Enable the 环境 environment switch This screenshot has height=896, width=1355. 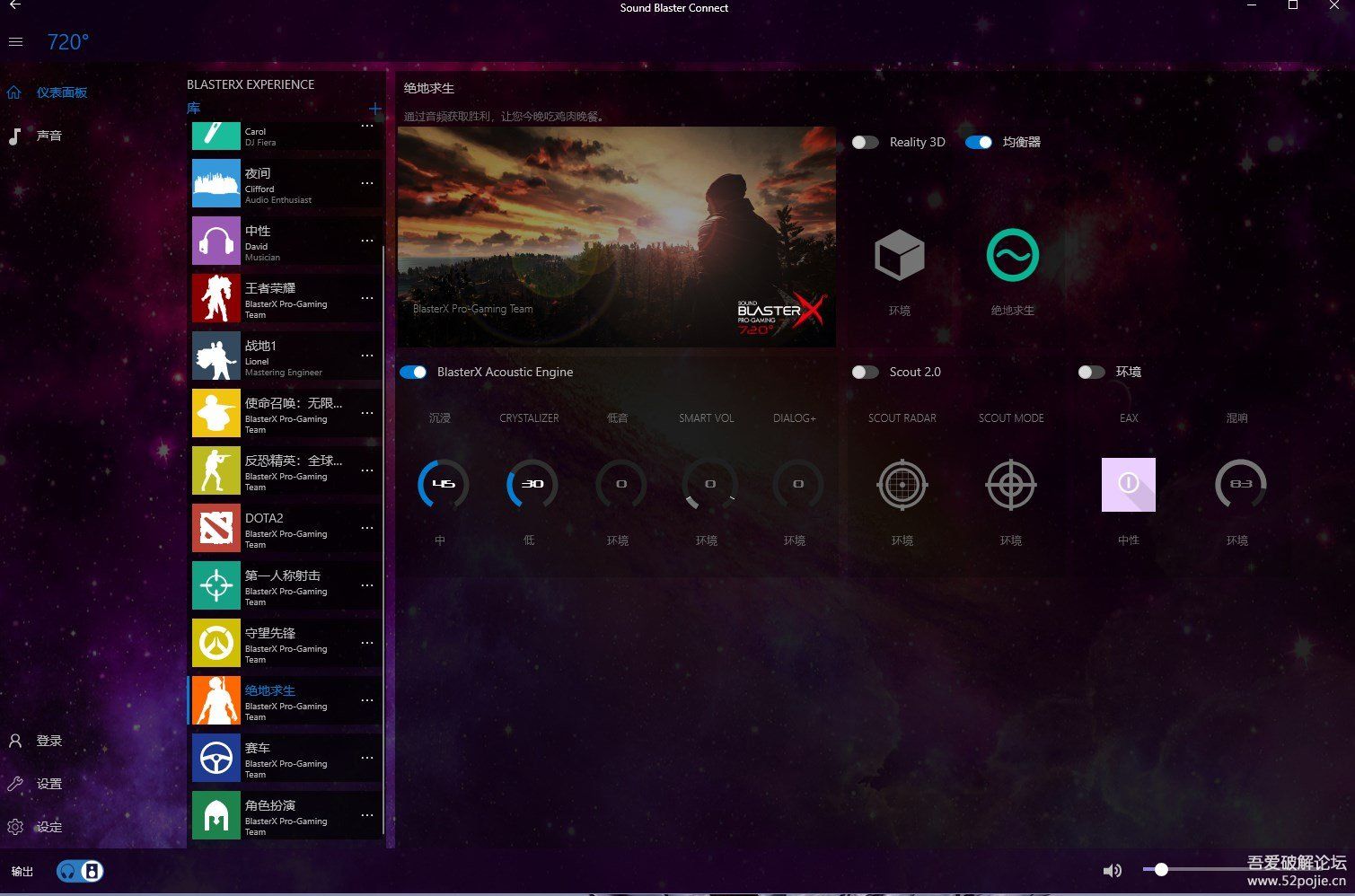point(1092,372)
